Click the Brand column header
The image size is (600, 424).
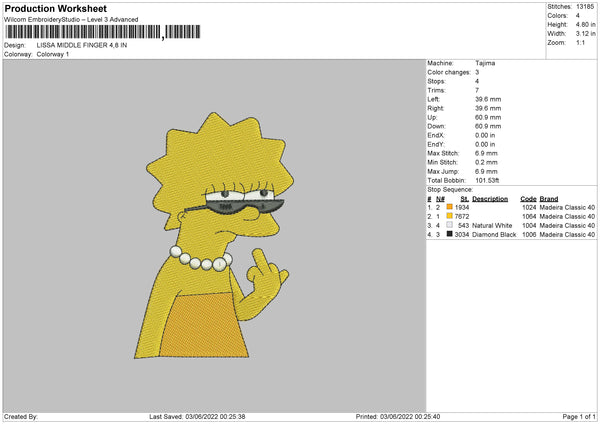549,199
